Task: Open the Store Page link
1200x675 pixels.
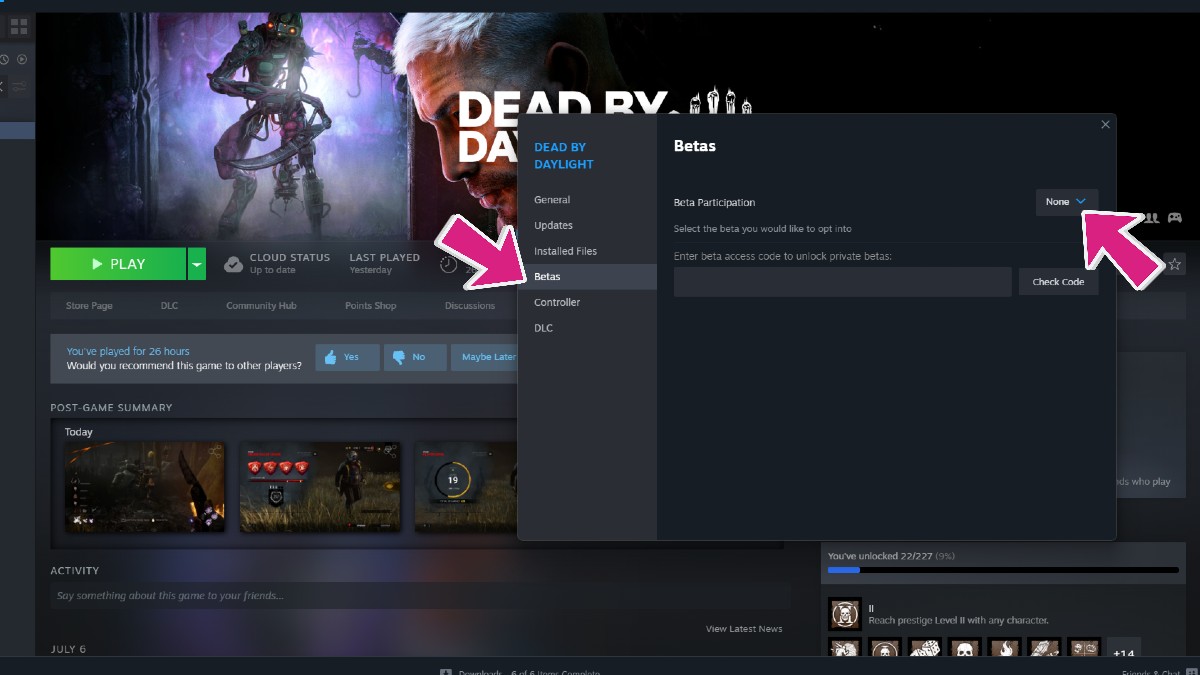Action: 89,306
